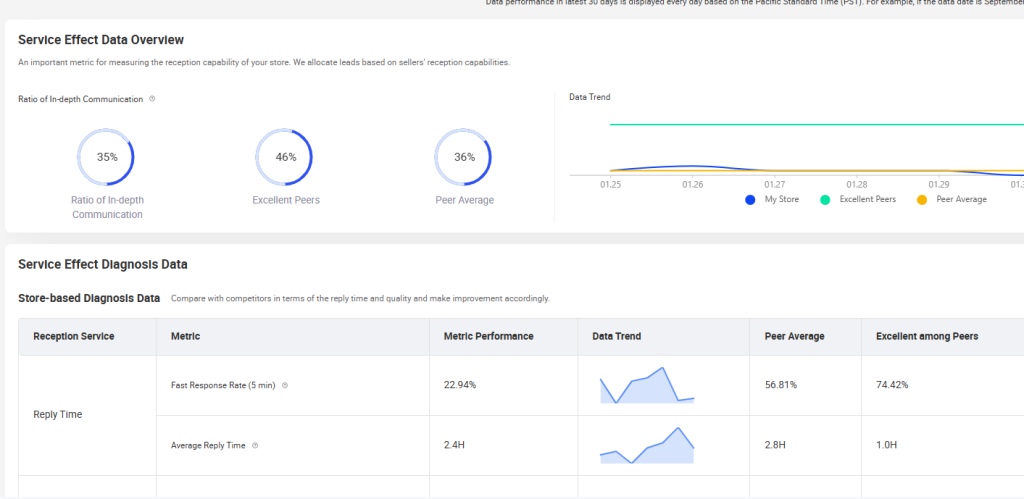
Task: Click the Data Trend chart title
Action: tap(590, 97)
